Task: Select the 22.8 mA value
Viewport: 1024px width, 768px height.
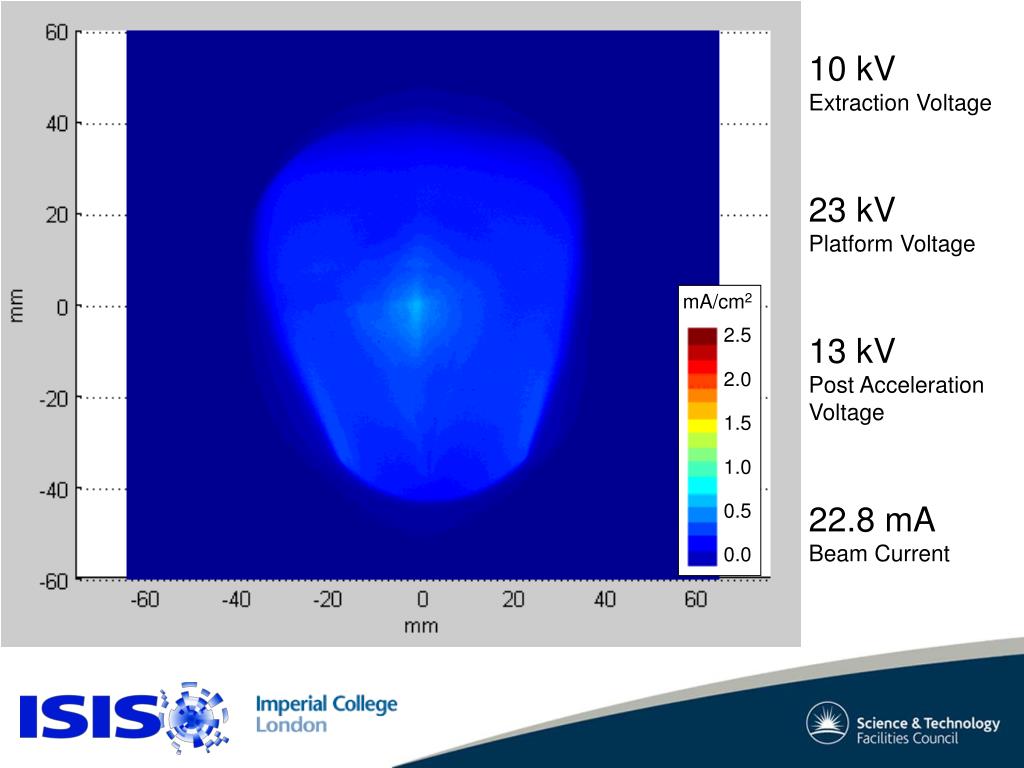Action: point(872,520)
